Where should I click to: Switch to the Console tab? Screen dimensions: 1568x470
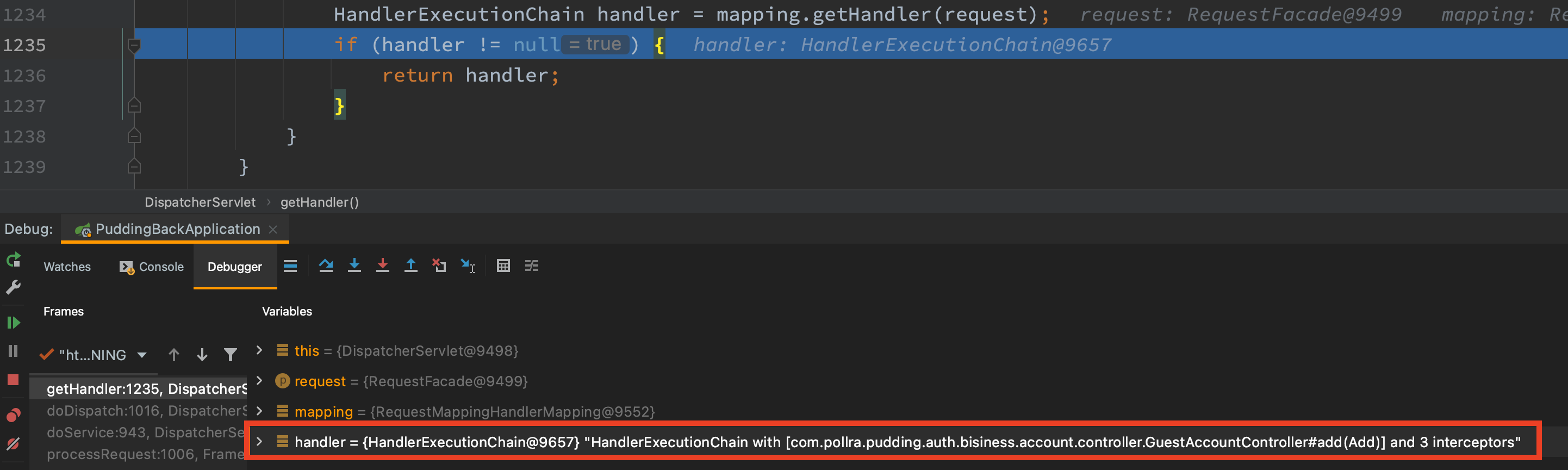point(152,267)
